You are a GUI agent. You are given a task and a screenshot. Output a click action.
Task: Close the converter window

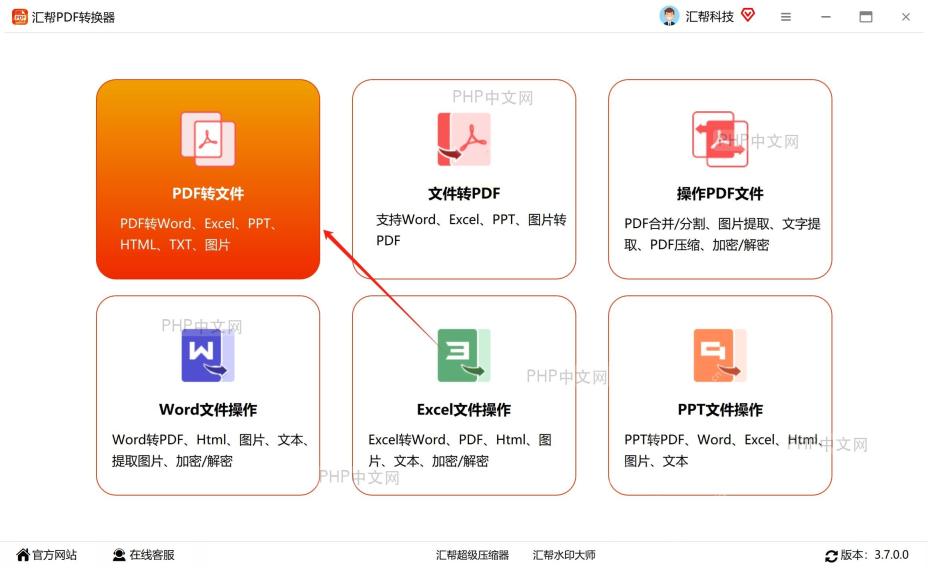[x=906, y=17]
